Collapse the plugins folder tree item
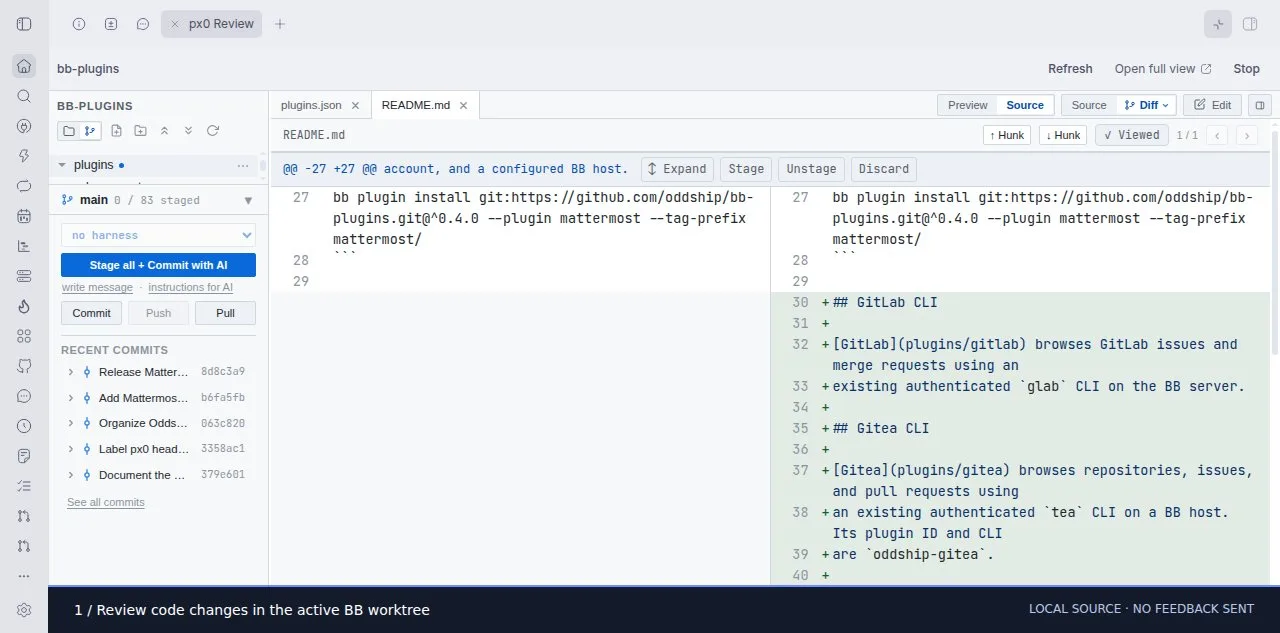1280x633 pixels. pos(62,165)
